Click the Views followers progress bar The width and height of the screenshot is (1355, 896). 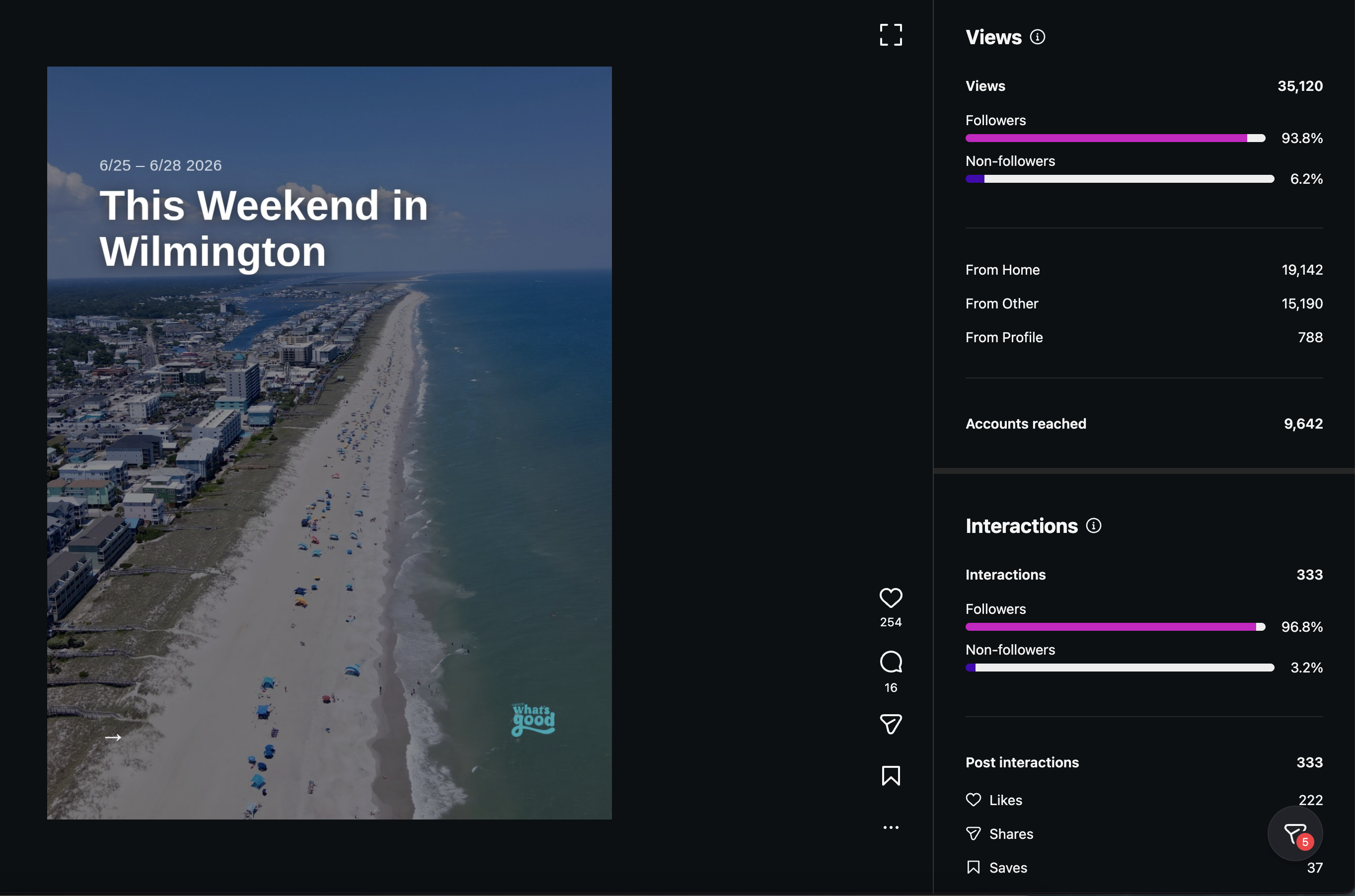[1115, 138]
